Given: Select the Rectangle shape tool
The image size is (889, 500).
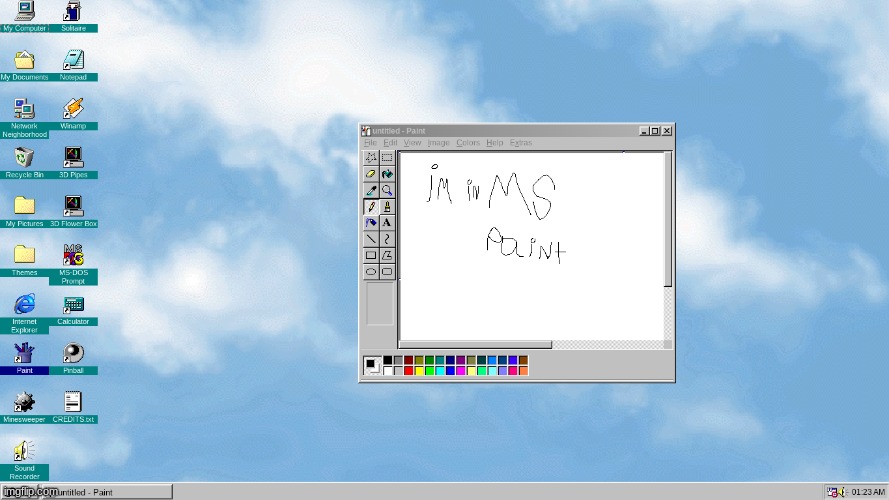Looking at the screenshot, I should (371, 256).
